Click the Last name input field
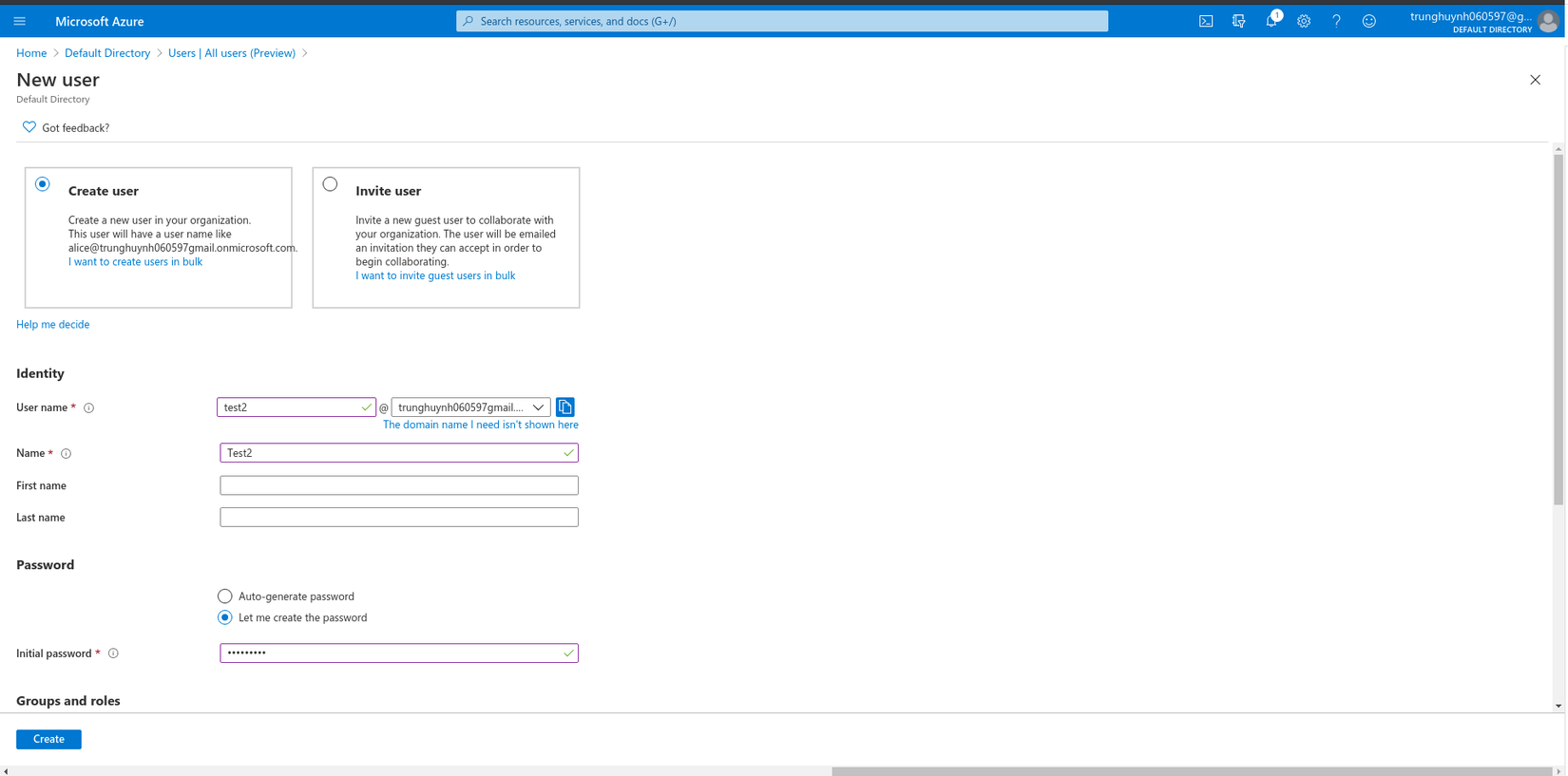This screenshot has width=1568, height=776. [399, 518]
